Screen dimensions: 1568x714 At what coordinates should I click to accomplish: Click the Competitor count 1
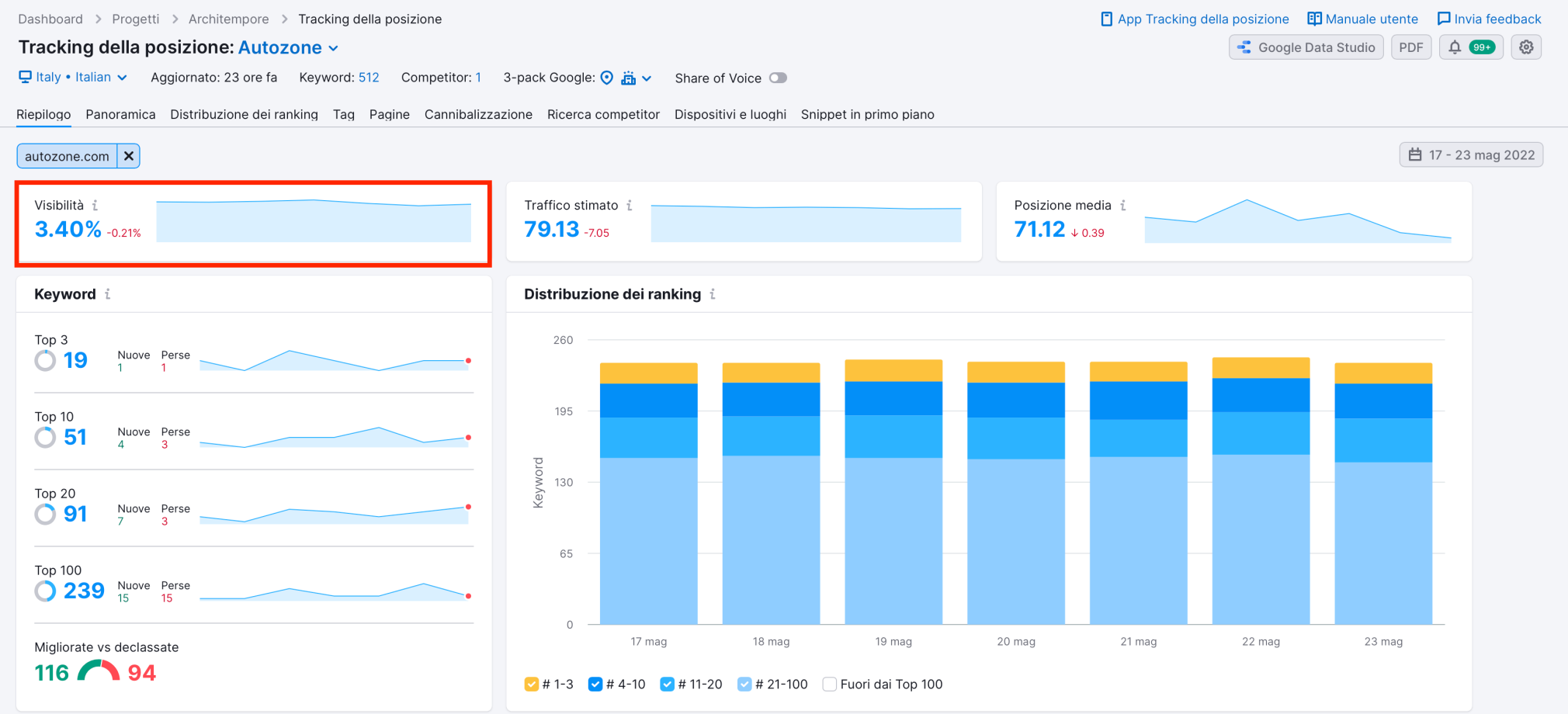tap(478, 78)
